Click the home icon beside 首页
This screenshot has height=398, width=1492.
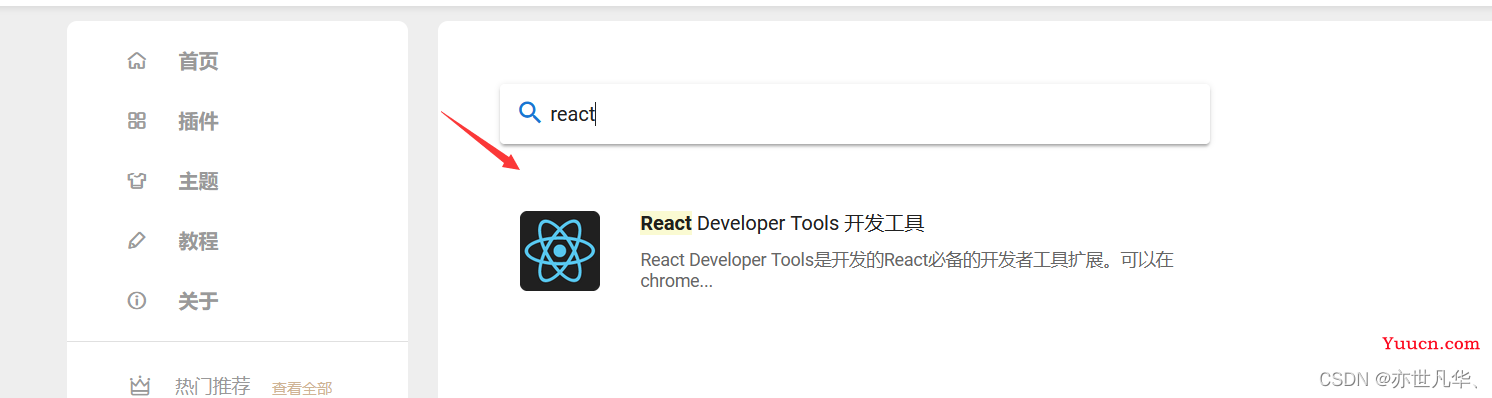pyautogui.click(x=137, y=61)
